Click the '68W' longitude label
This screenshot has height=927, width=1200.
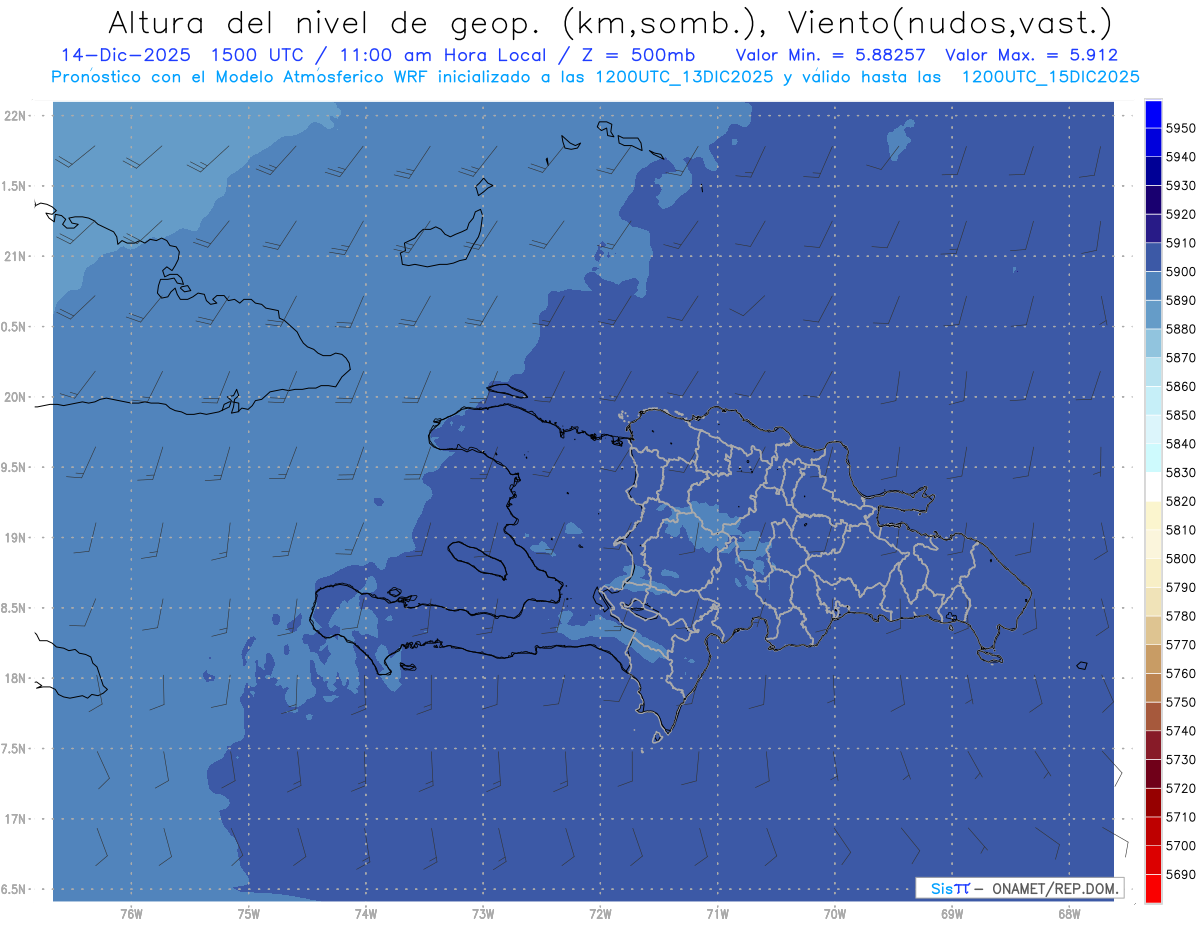(1069, 914)
